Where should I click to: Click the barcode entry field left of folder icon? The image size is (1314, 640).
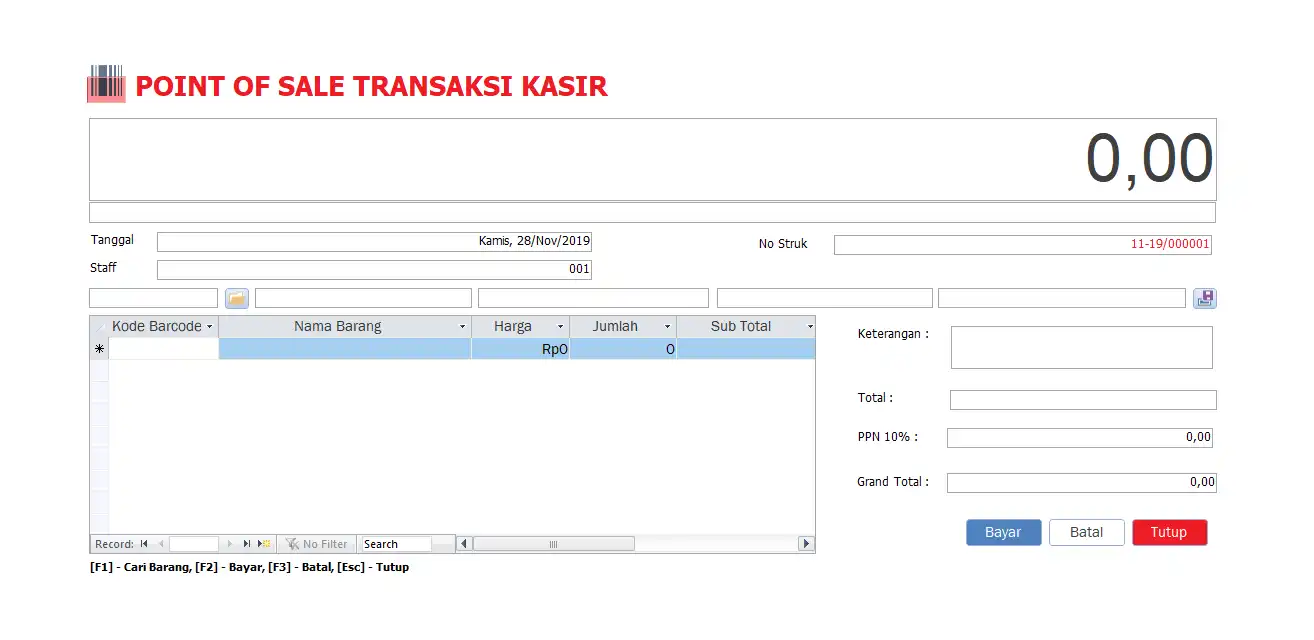click(x=153, y=298)
